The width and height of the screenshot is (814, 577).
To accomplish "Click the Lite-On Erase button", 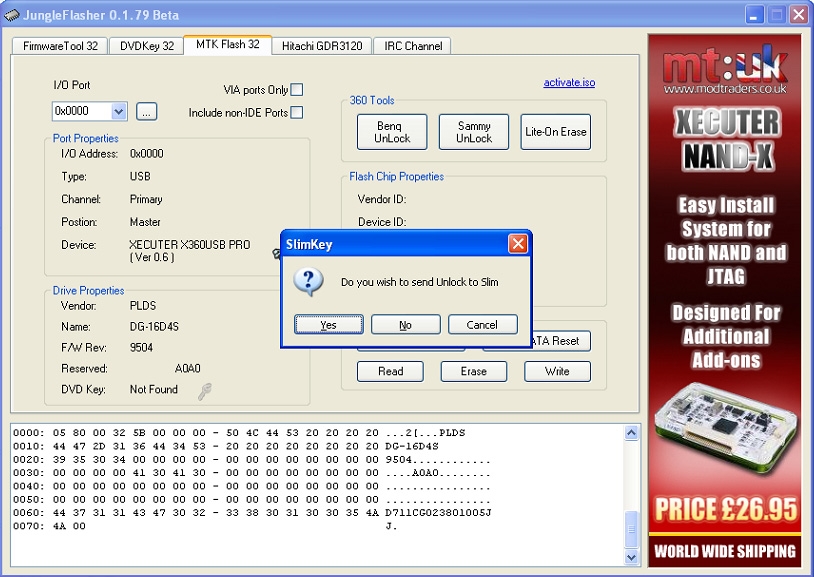I will pos(555,132).
